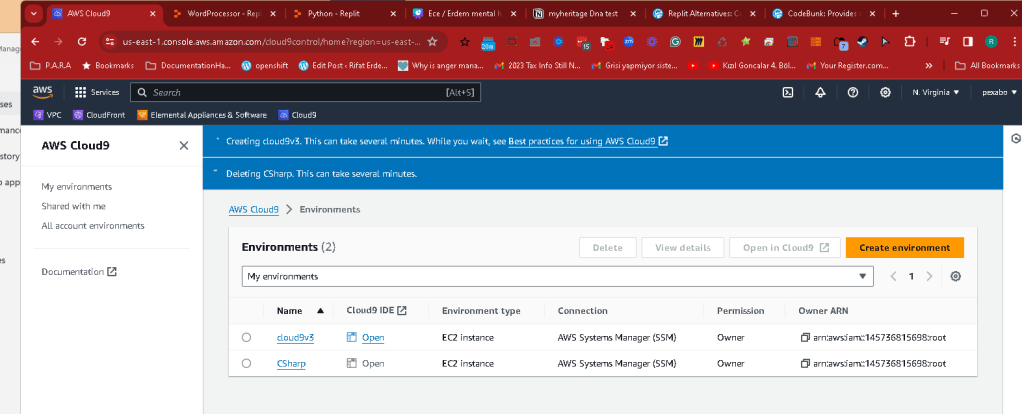Open AWS console settings gear in header
The height and width of the screenshot is (414, 1022).
click(x=885, y=93)
